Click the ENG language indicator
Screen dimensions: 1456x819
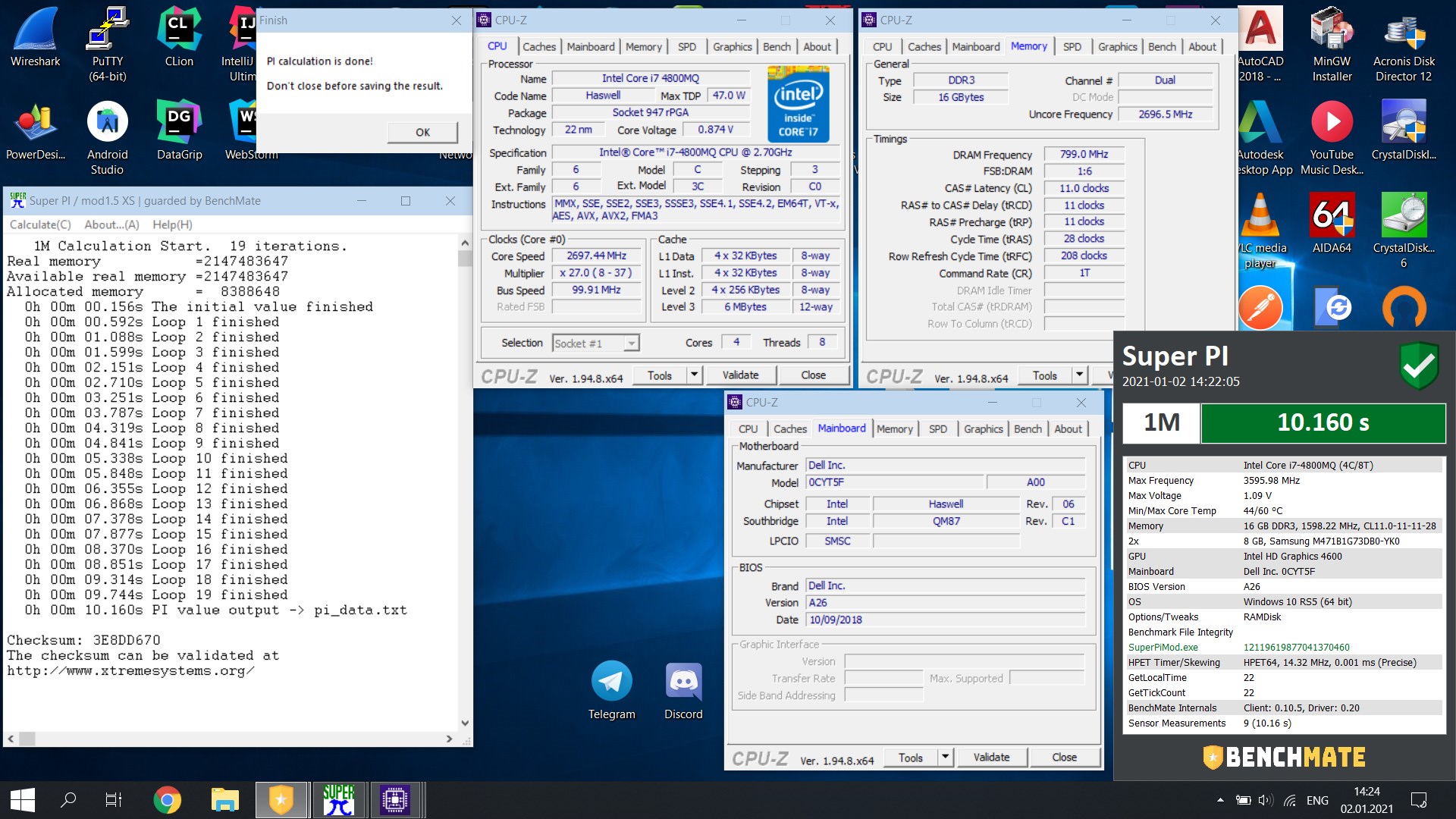(x=1317, y=800)
